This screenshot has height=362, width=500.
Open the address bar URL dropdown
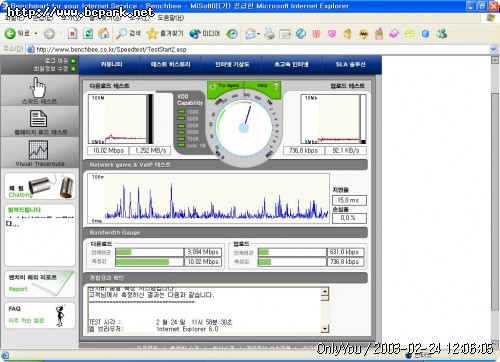pyautogui.click(x=493, y=49)
